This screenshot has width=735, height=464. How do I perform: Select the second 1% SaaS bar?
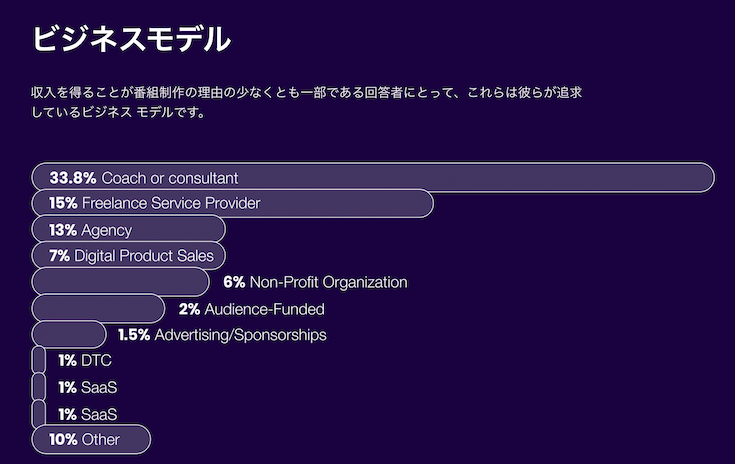pyautogui.click(x=39, y=413)
